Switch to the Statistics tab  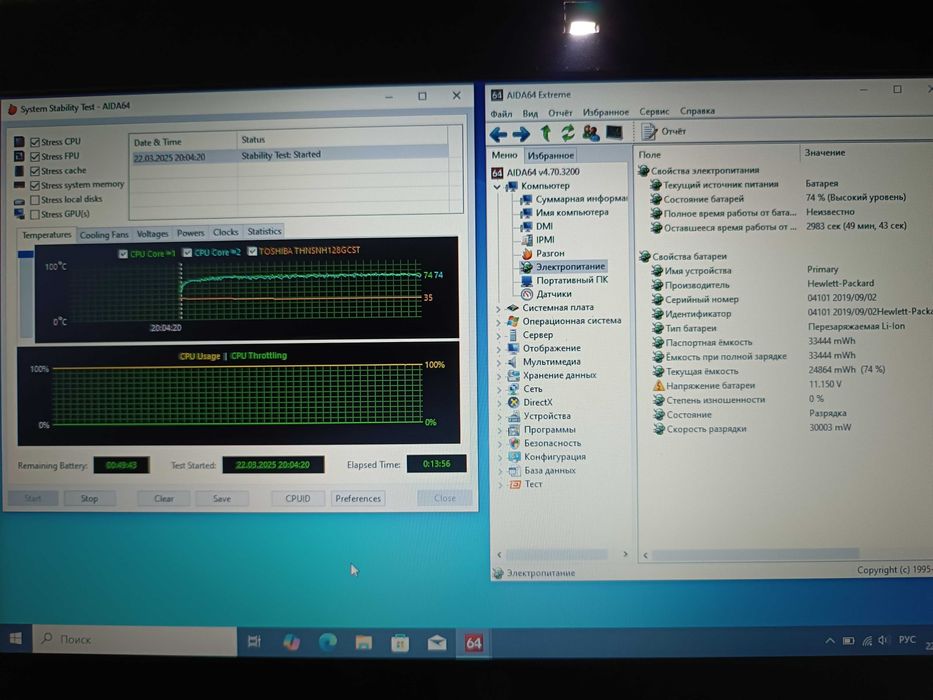pyautogui.click(x=264, y=232)
